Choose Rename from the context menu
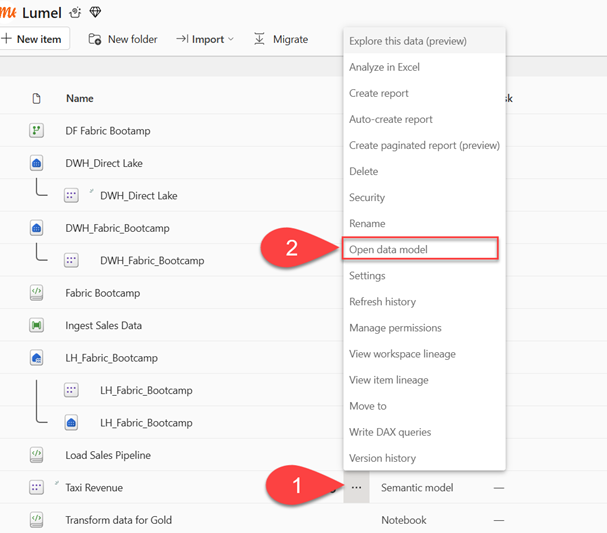 click(x=424, y=223)
